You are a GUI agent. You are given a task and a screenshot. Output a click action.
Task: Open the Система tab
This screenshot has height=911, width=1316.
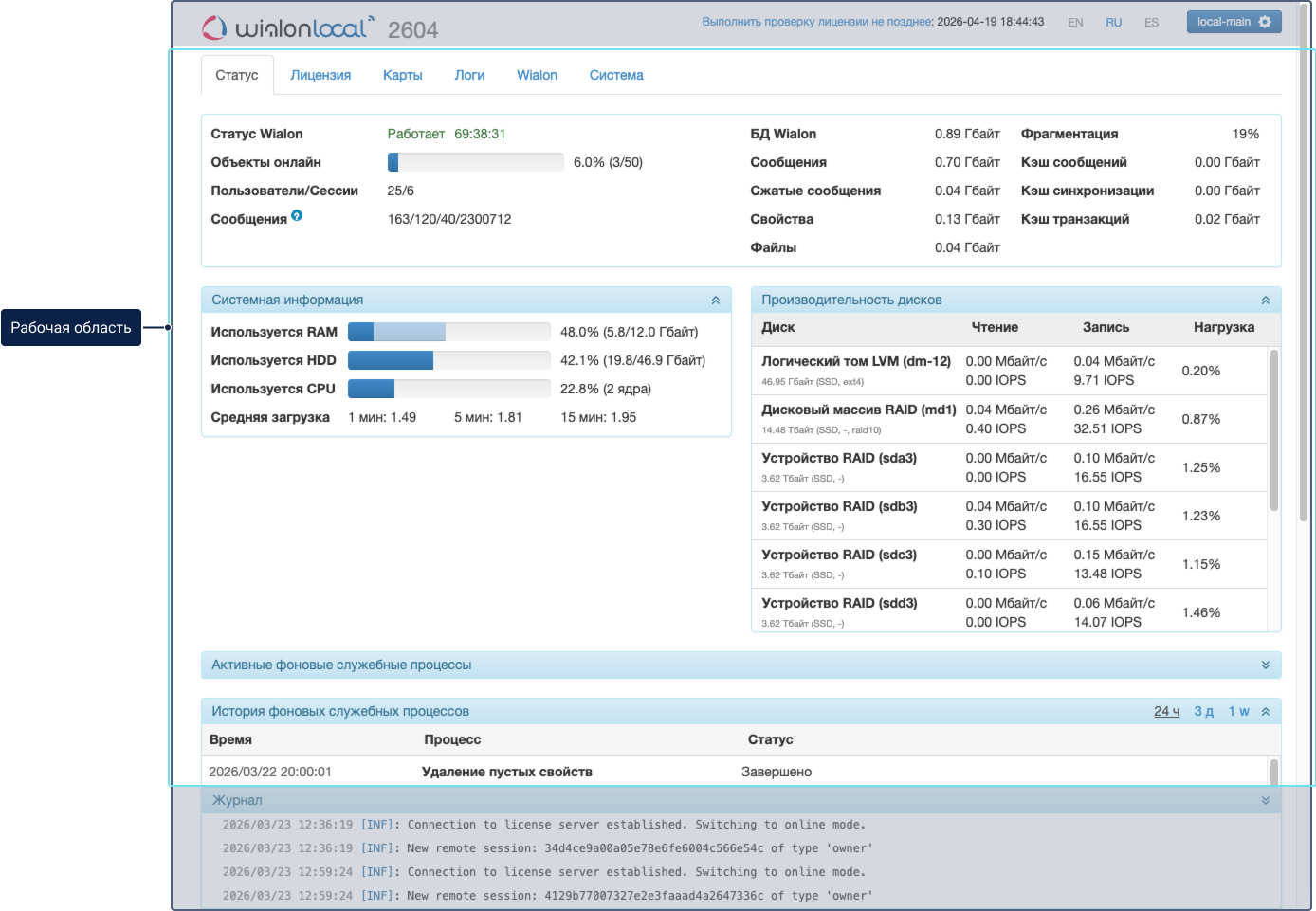coord(616,75)
